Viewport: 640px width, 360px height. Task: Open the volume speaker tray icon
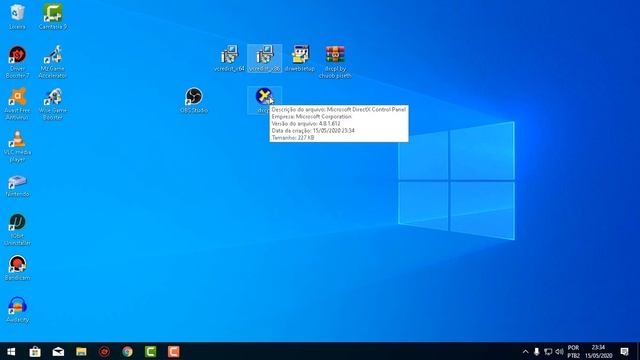560,351
